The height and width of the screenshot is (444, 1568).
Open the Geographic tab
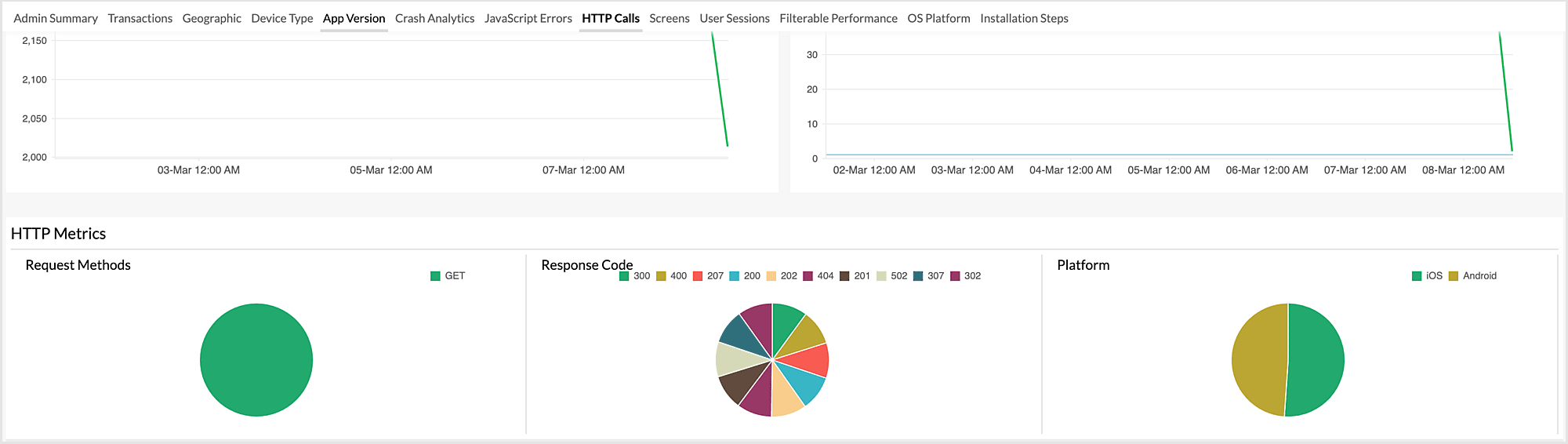(212, 18)
